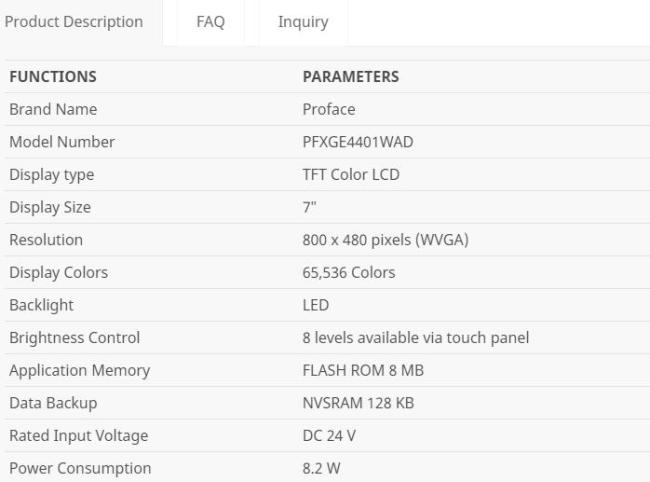
Task: Select the Proface brand name value
Action: pyautogui.click(x=329, y=109)
